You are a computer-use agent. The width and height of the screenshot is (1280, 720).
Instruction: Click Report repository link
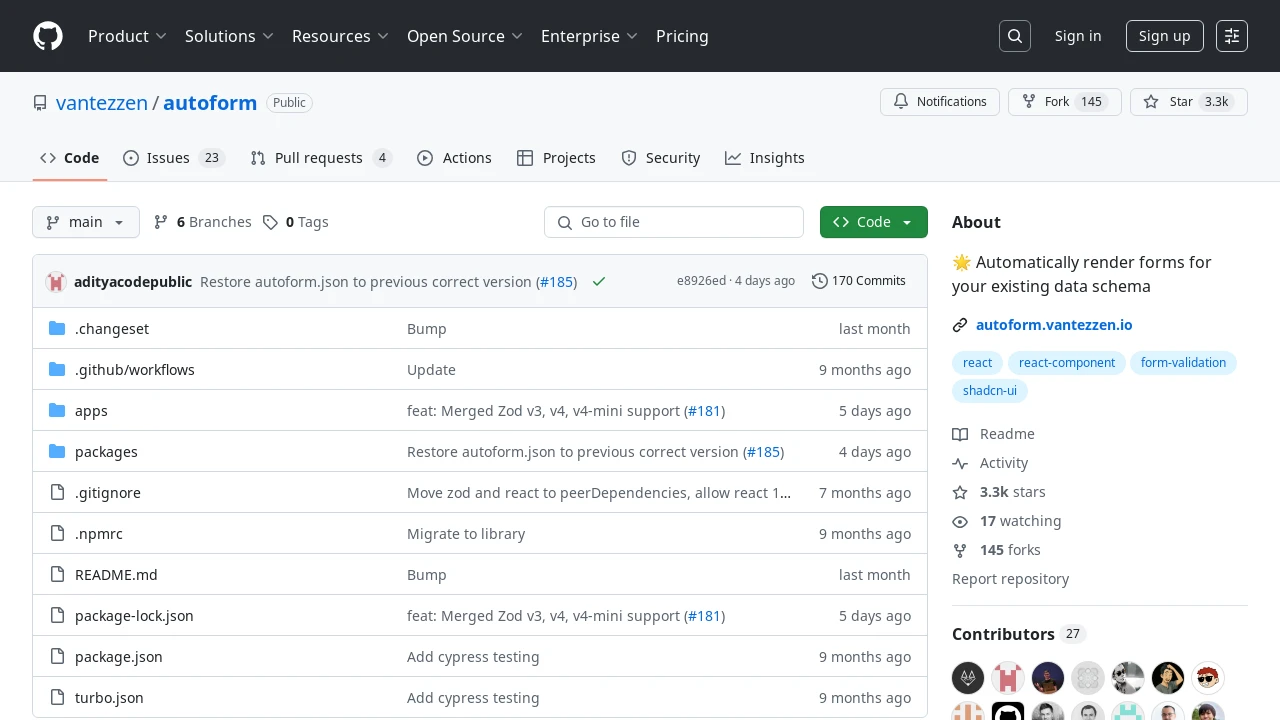1010,579
